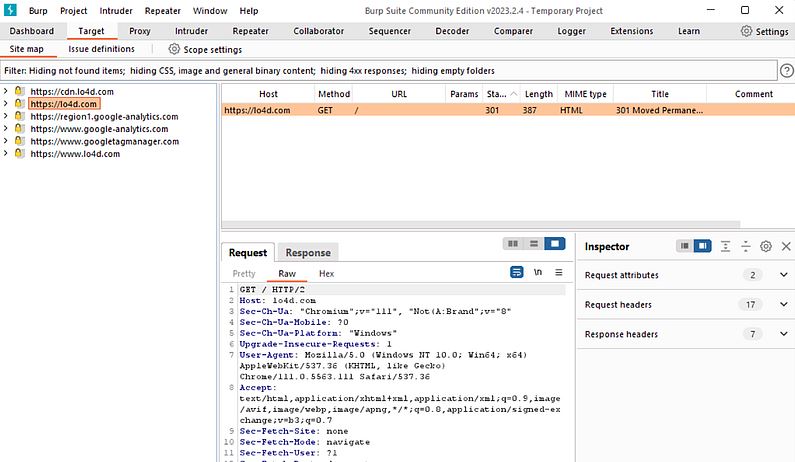Viewport: 795px width, 462px height.
Task: Set the Inspector to docked-right layout
Action: coord(703,246)
